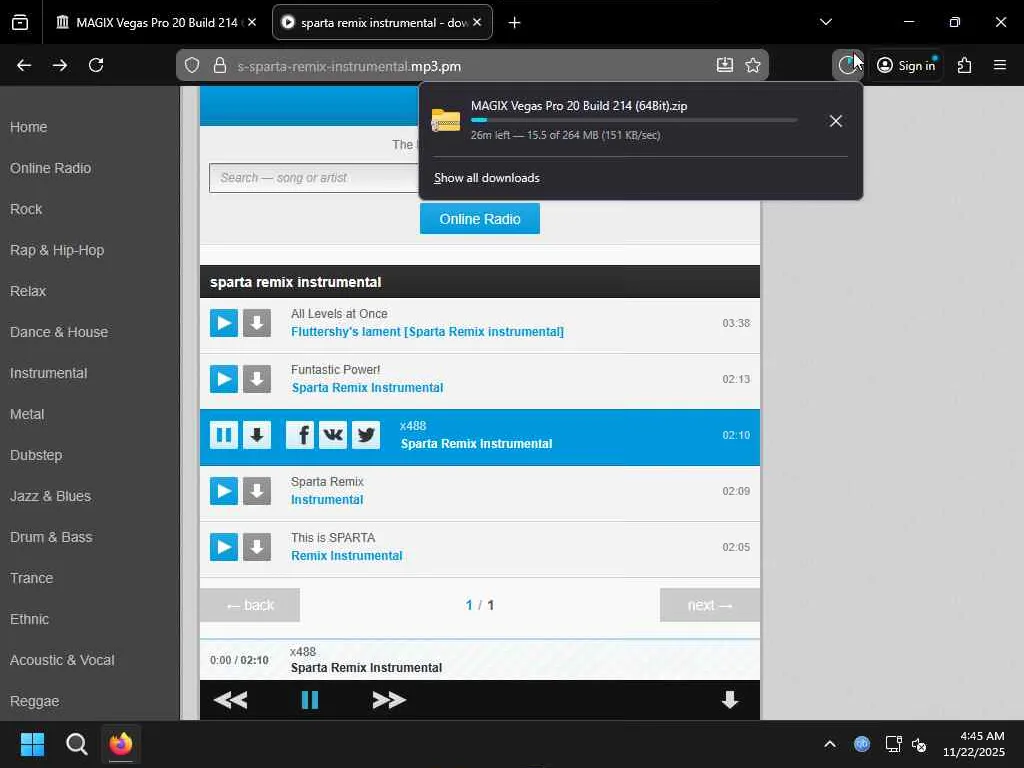Focus the song or artist search field
Screen dimensions: 1024x768
(x=314, y=178)
